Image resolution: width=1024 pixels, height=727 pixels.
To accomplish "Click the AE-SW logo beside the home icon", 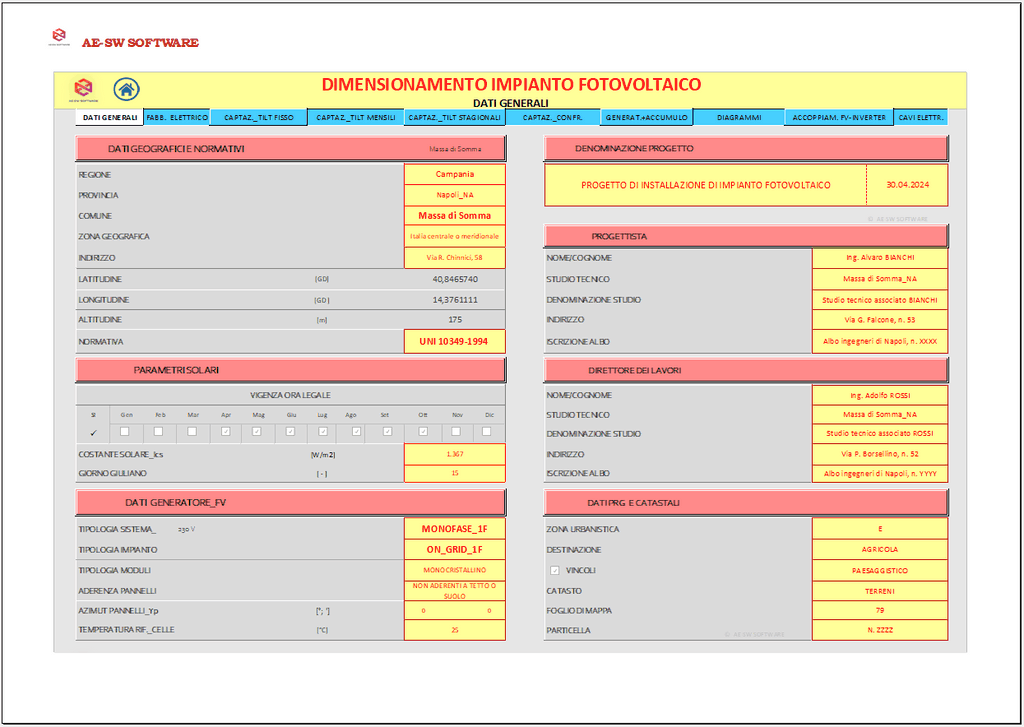I will click(x=82, y=89).
